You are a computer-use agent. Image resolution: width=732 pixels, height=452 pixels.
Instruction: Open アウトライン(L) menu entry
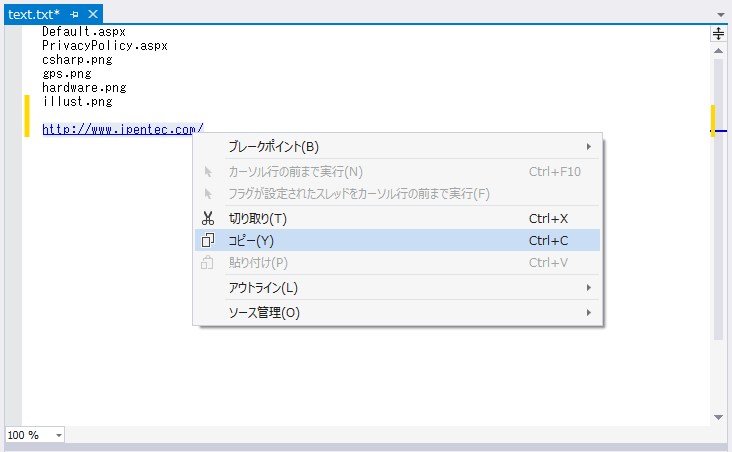397,288
